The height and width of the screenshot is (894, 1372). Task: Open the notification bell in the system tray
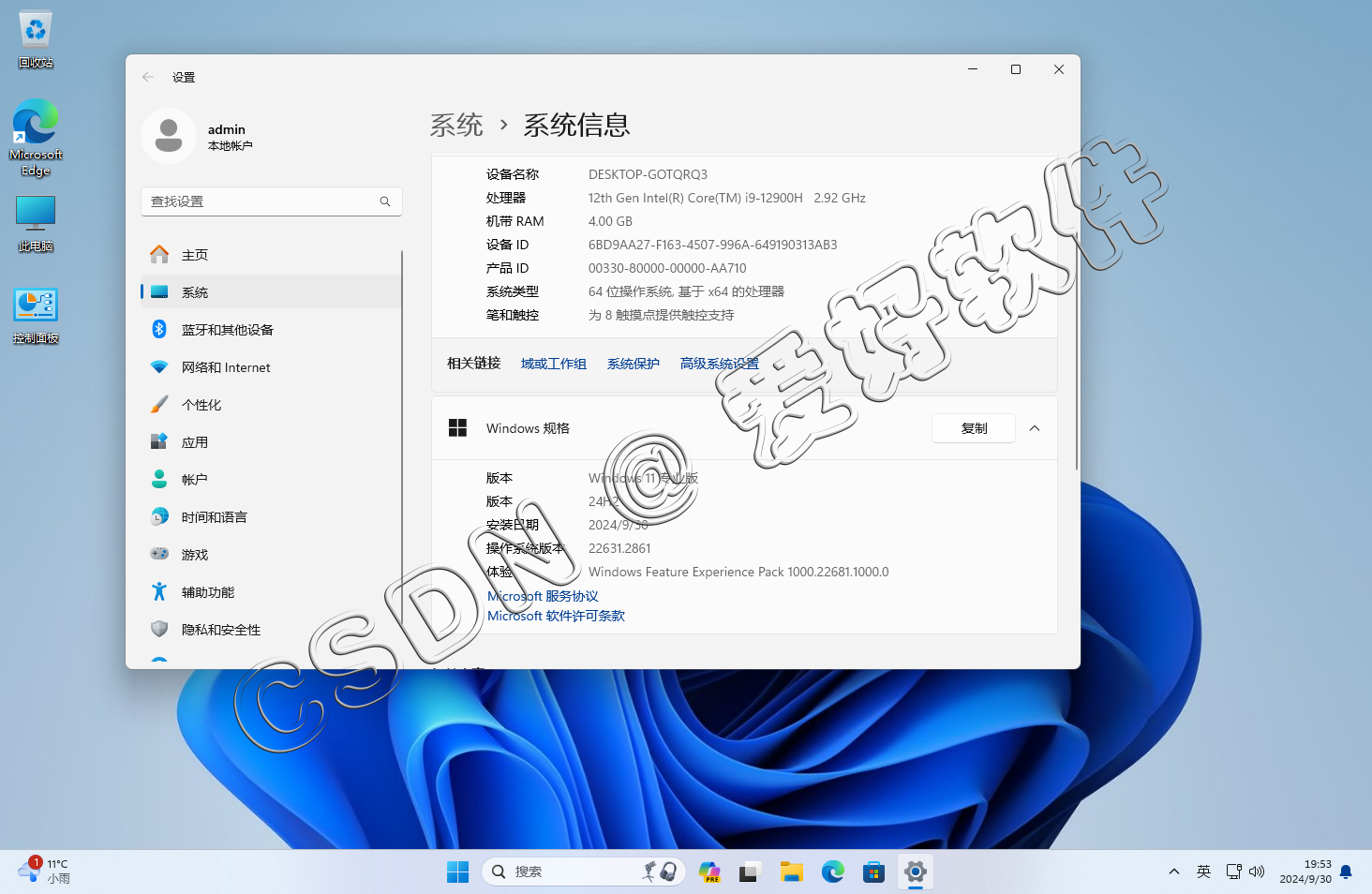point(1346,872)
